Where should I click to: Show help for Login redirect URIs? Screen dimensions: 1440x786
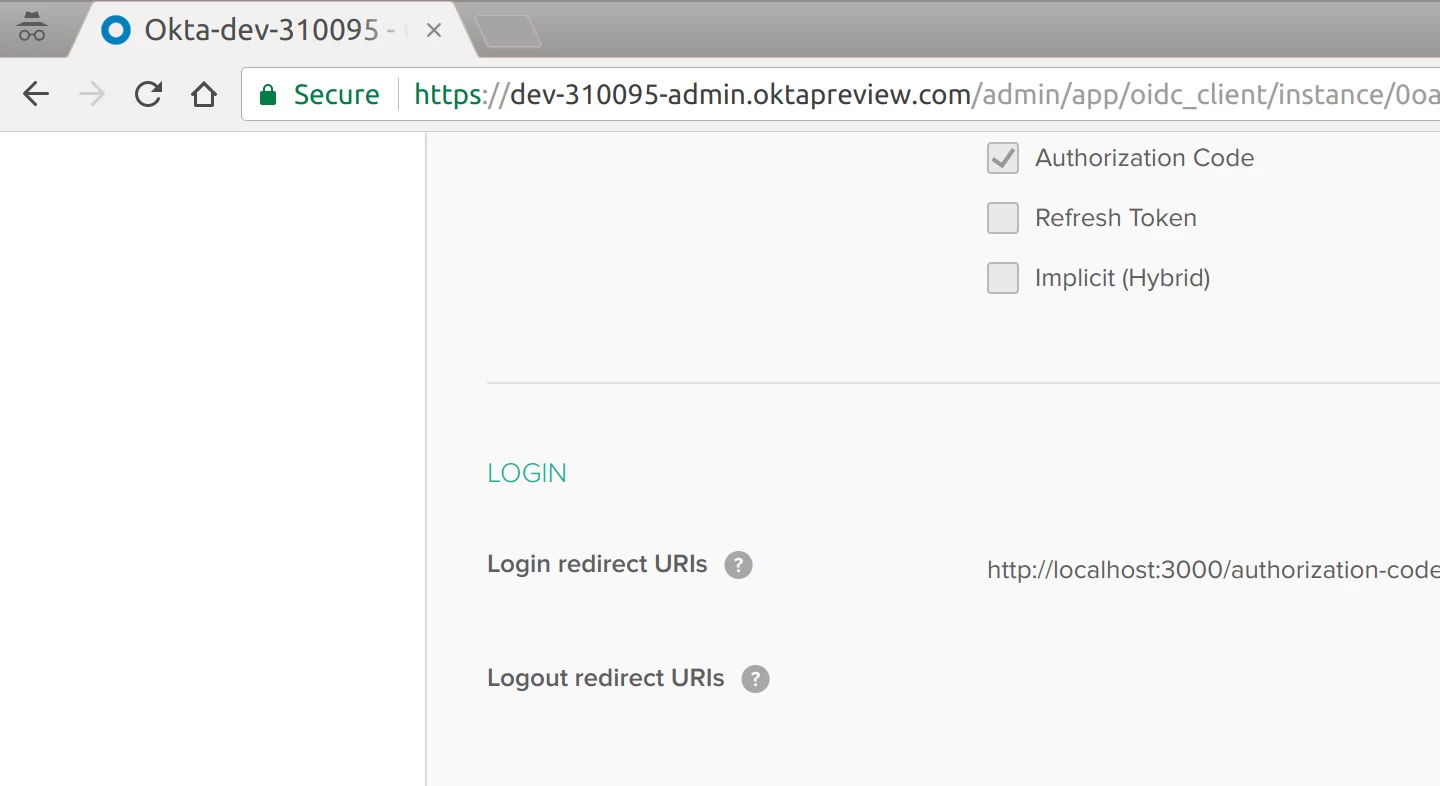pos(738,565)
